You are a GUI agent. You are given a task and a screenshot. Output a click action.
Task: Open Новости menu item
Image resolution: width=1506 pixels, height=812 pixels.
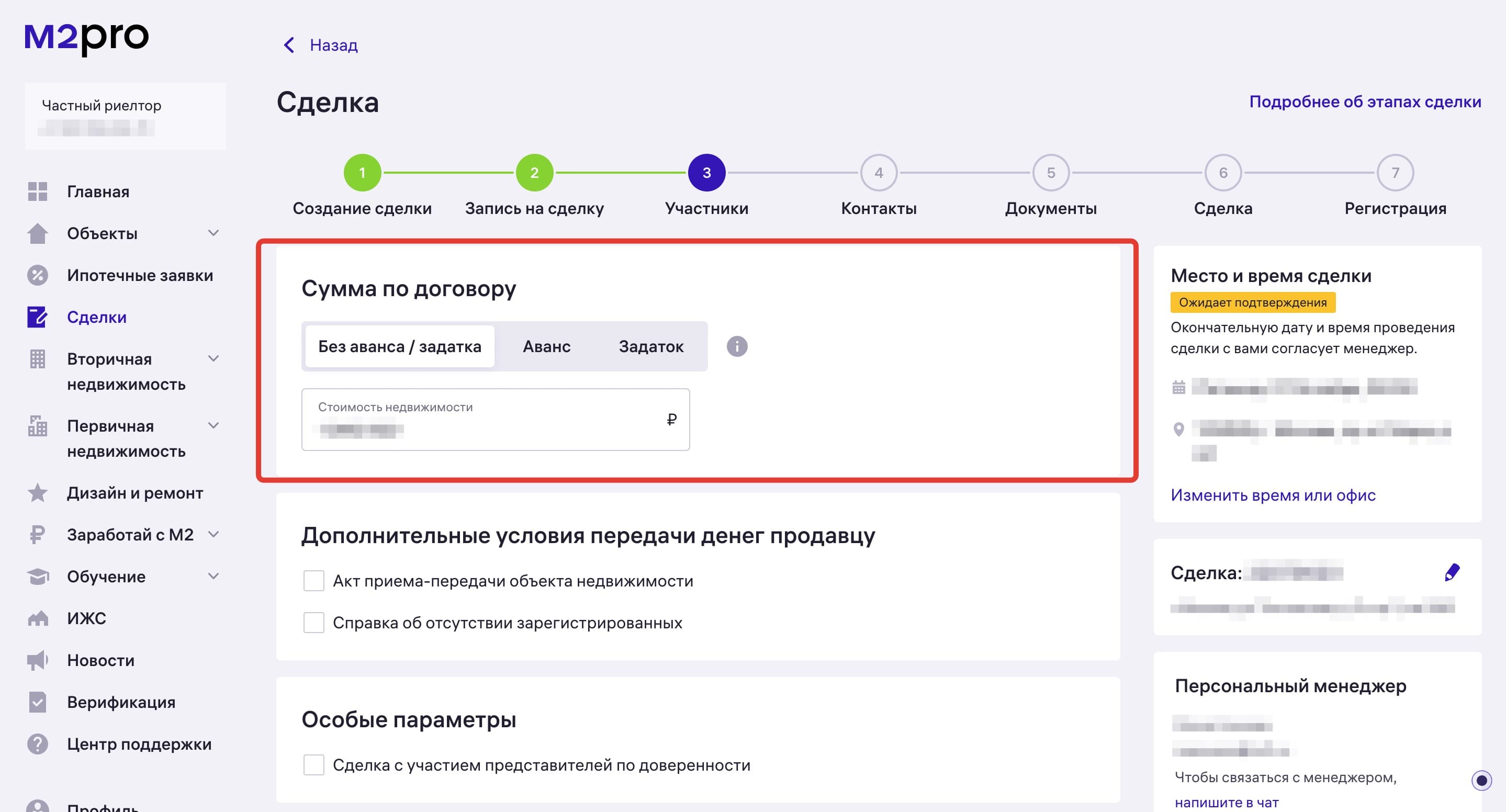100,661
